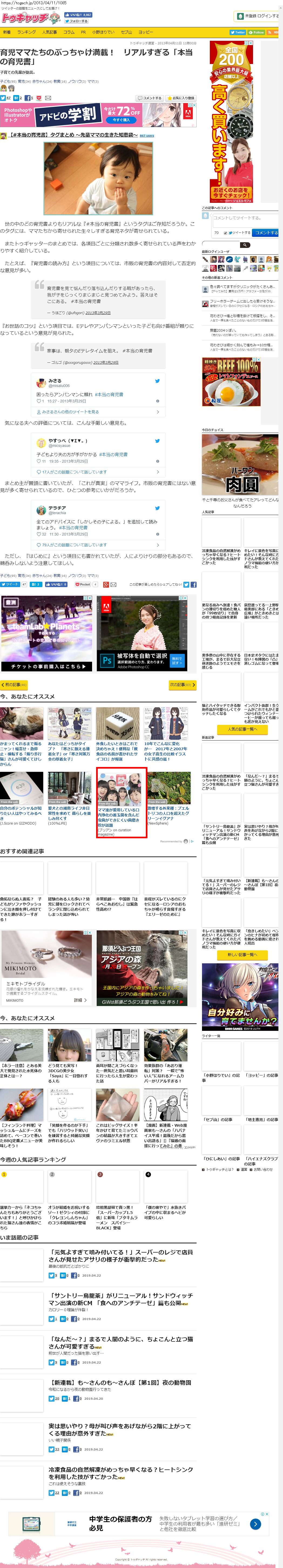Click the Pocket icon under the title

[39, 98]
